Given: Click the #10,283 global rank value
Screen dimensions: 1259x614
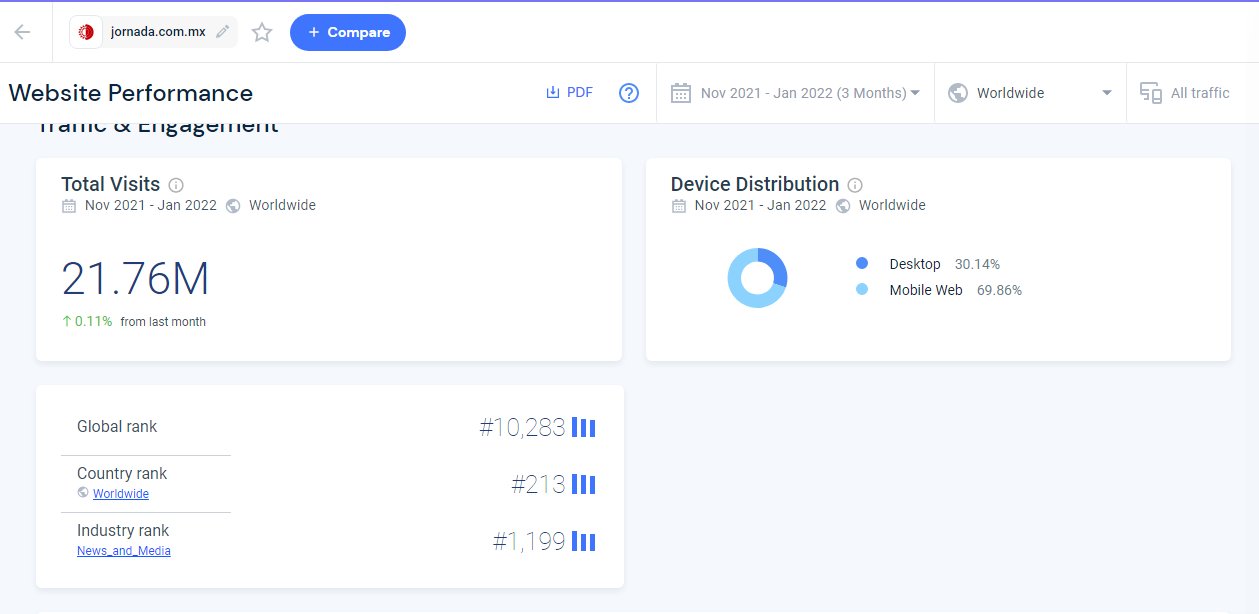Looking at the screenshot, I should click(522, 428).
